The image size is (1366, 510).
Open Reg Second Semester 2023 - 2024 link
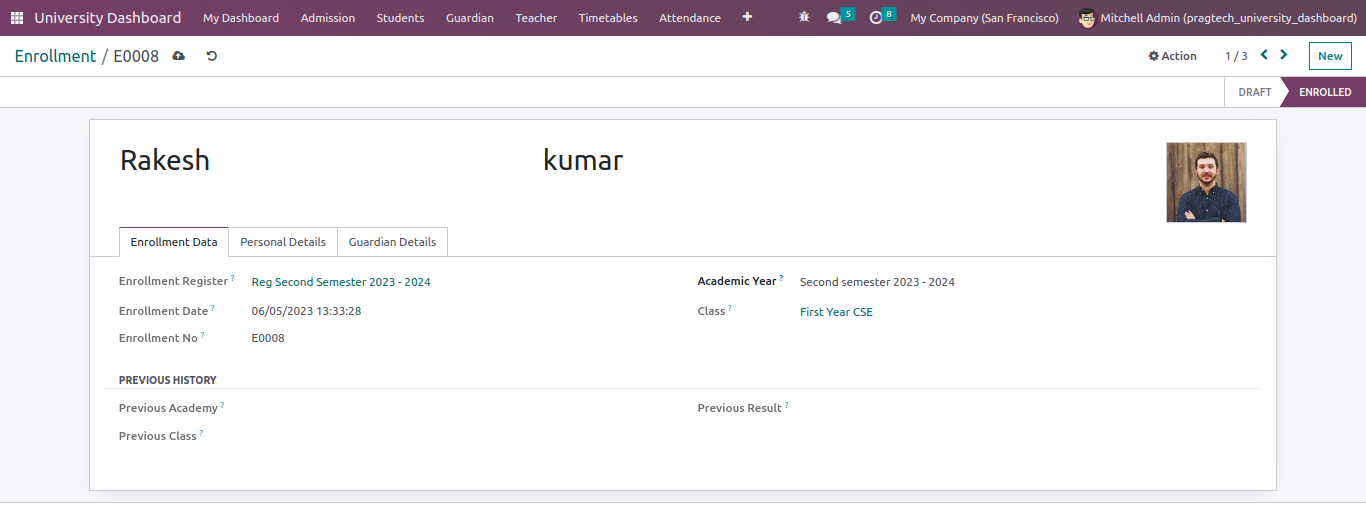(341, 282)
